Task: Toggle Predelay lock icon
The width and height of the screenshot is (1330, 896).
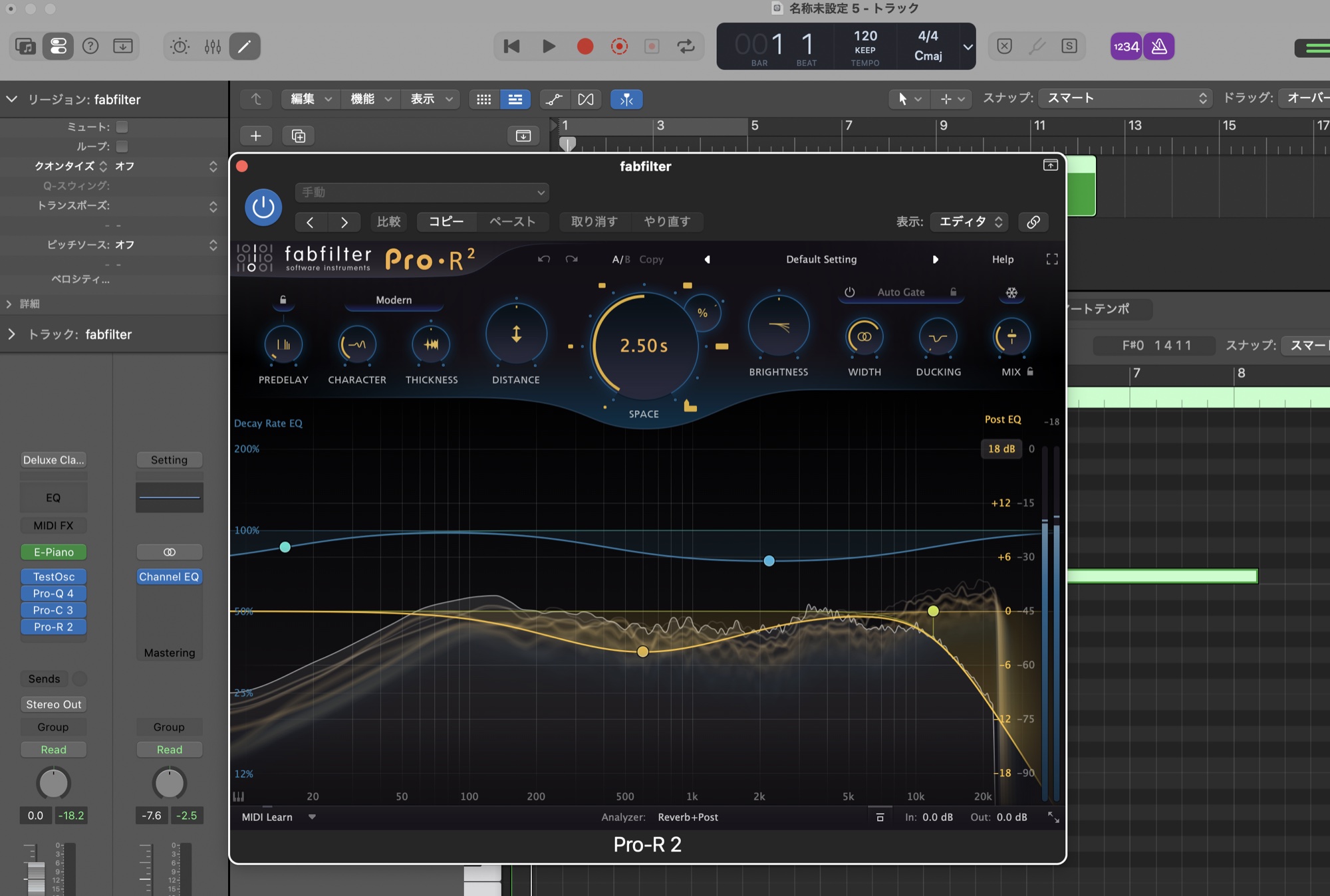Action: click(283, 300)
